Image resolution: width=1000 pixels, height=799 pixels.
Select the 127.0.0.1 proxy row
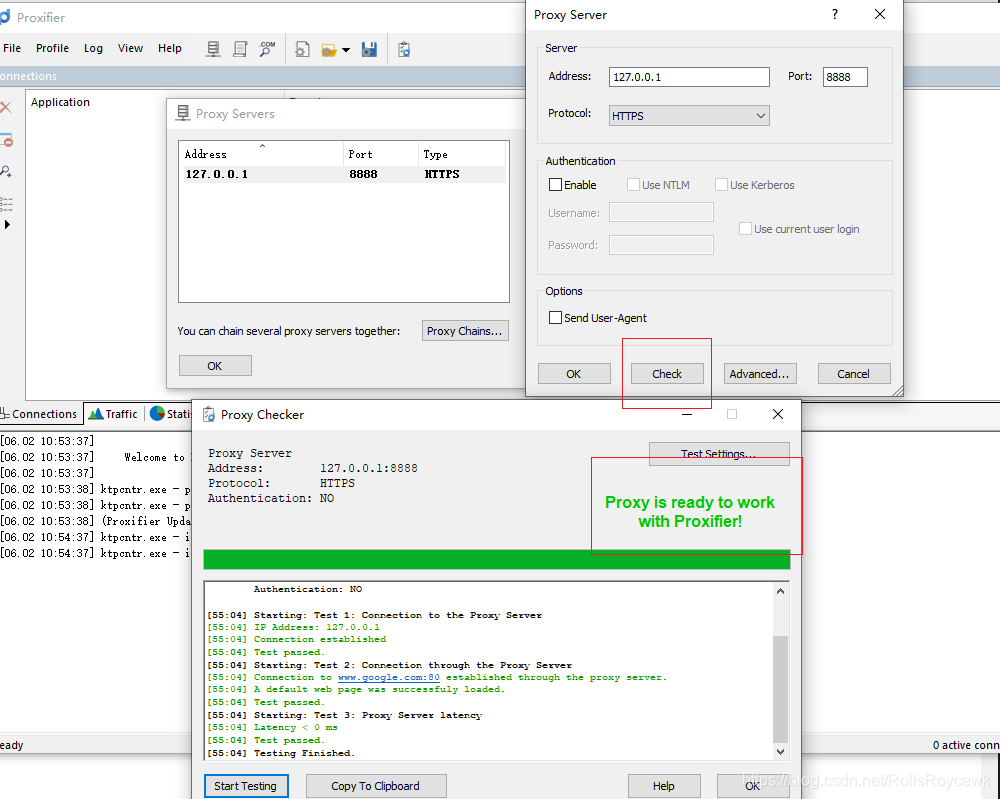[x=344, y=174]
